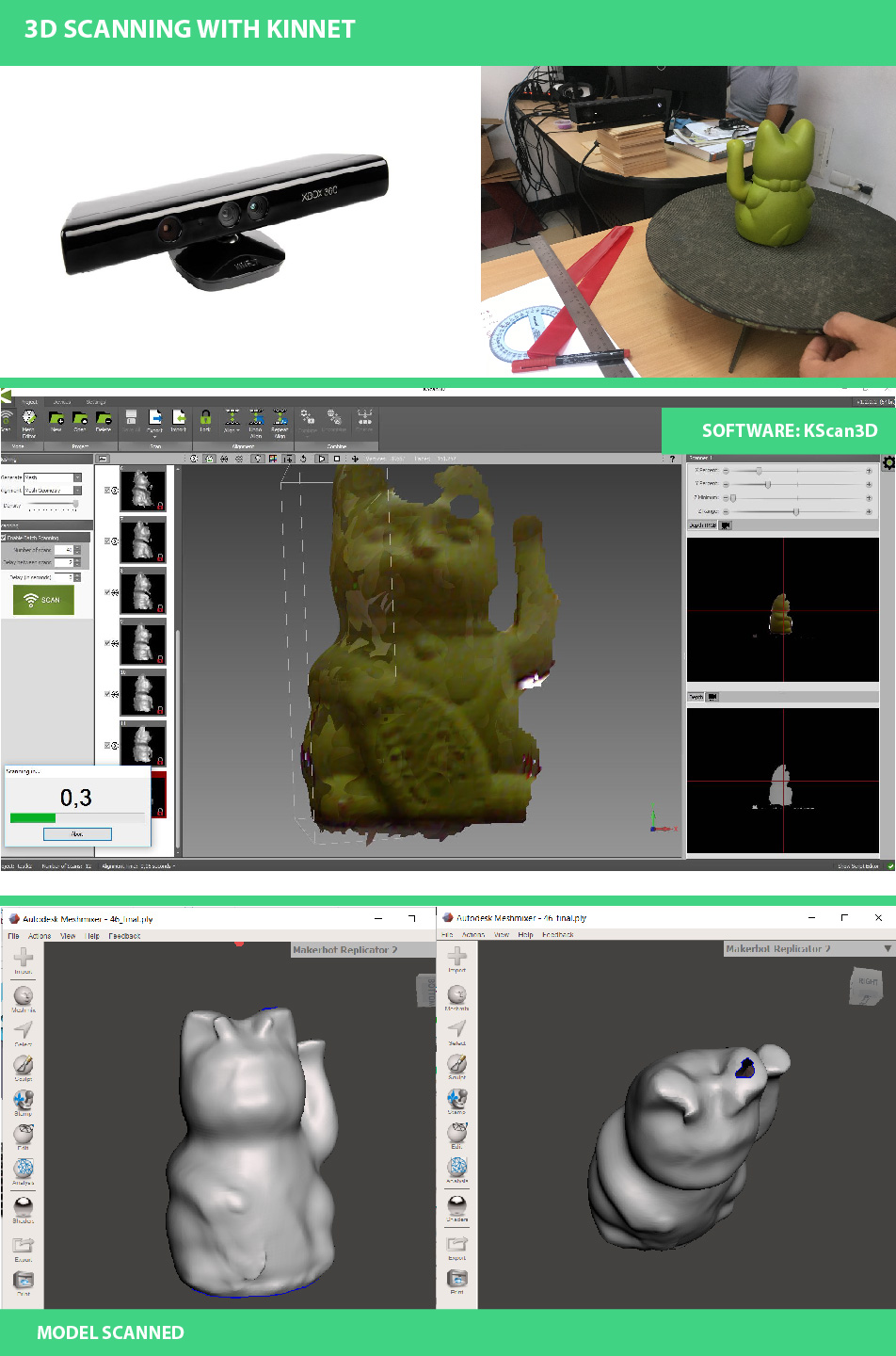Click the play icon in viewport toolbar
The height and width of the screenshot is (1356, 896).
pyautogui.click(x=322, y=459)
